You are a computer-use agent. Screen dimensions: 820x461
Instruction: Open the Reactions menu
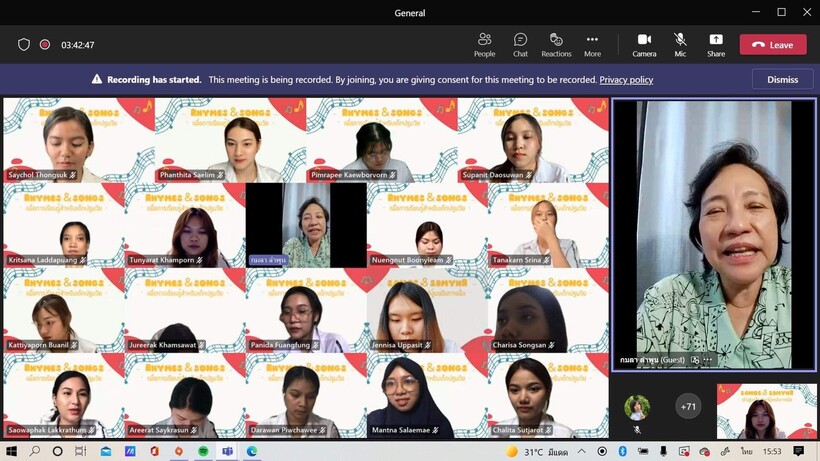[x=556, y=44]
